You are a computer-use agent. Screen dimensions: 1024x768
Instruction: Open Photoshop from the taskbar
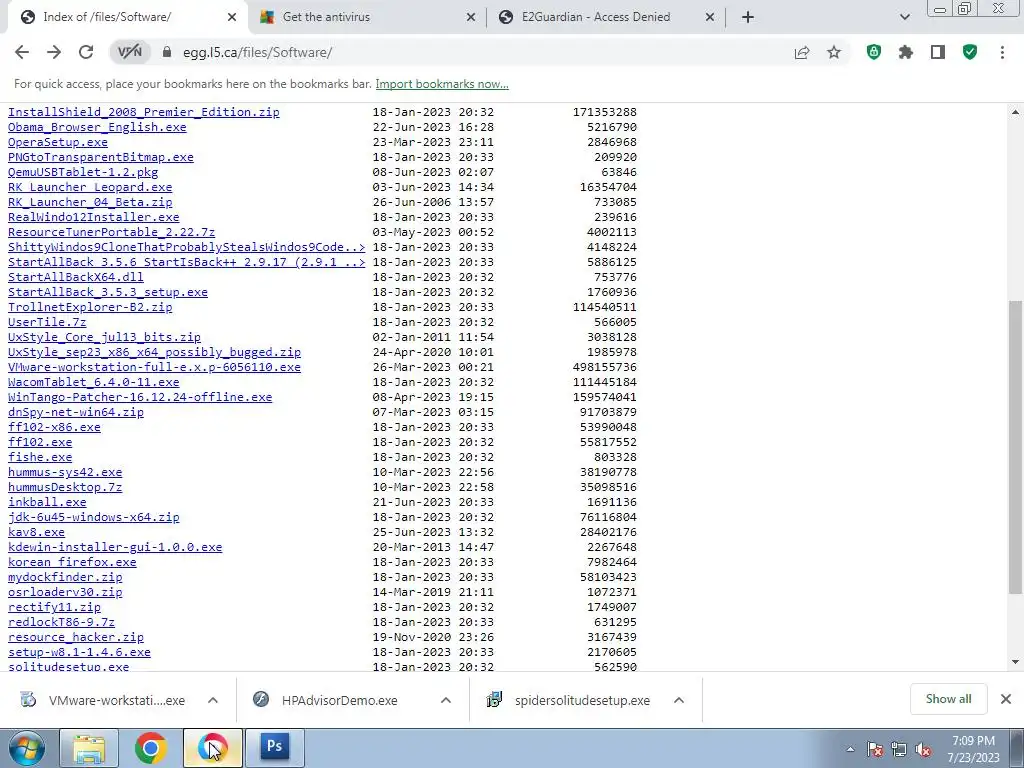pos(274,748)
